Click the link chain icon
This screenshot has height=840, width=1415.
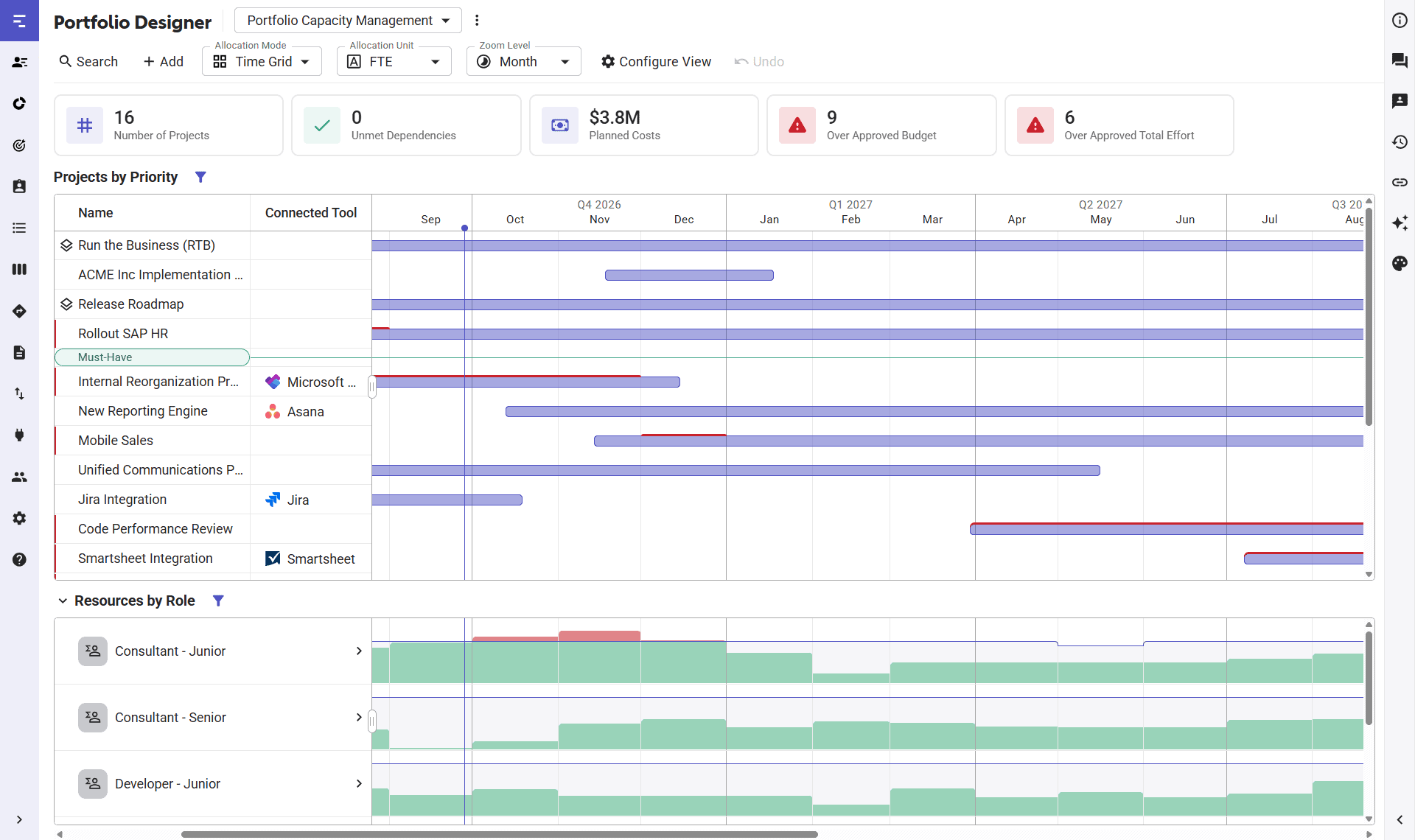1400,182
